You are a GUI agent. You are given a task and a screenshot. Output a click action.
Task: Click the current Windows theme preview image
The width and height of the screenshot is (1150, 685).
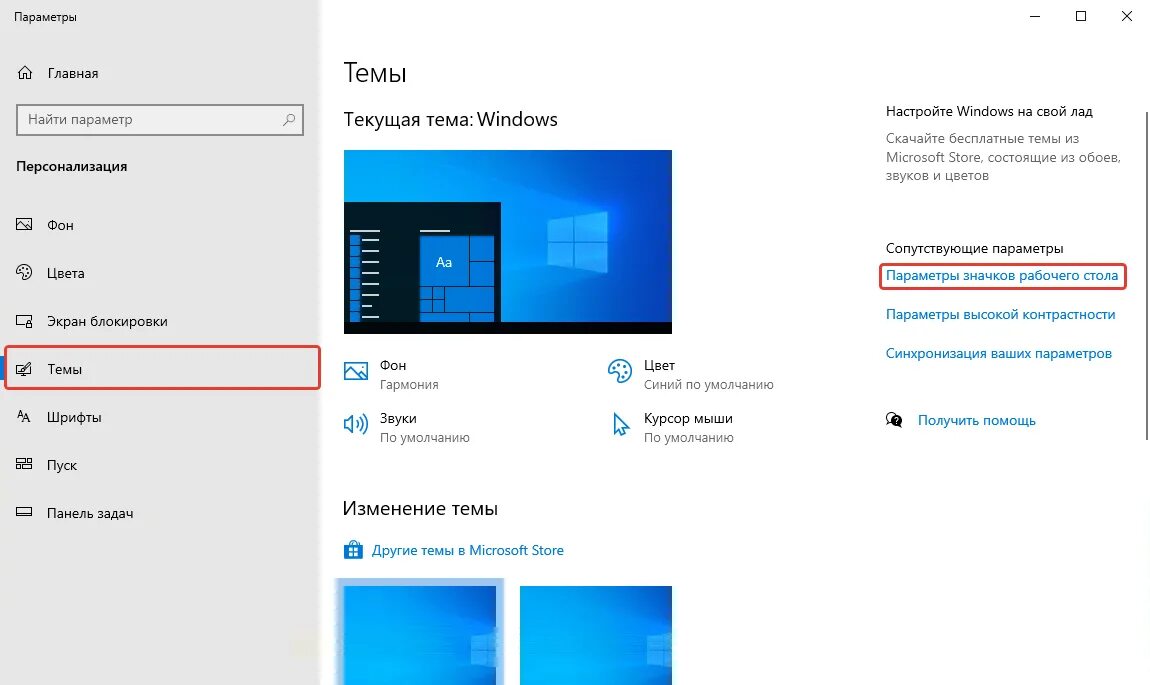508,242
